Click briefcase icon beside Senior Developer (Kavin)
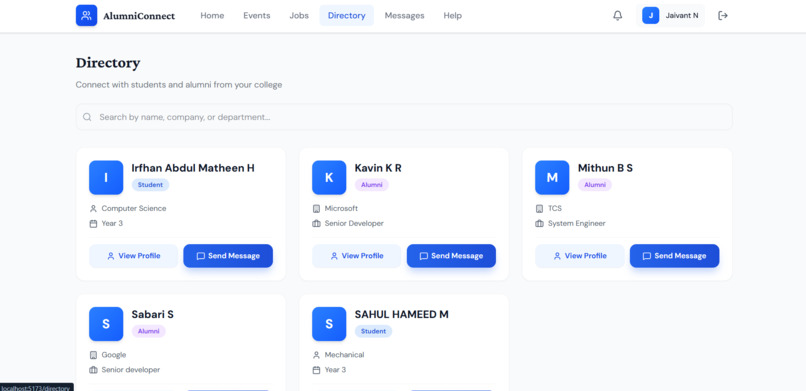806x391 pixels. pos(316,224)
